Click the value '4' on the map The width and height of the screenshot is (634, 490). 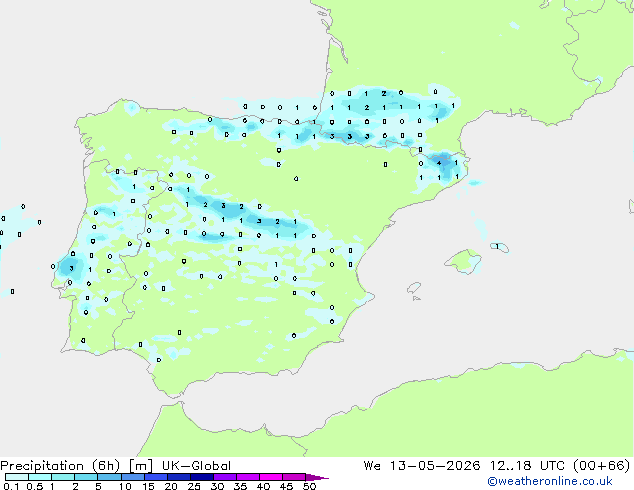pos(439,163)
